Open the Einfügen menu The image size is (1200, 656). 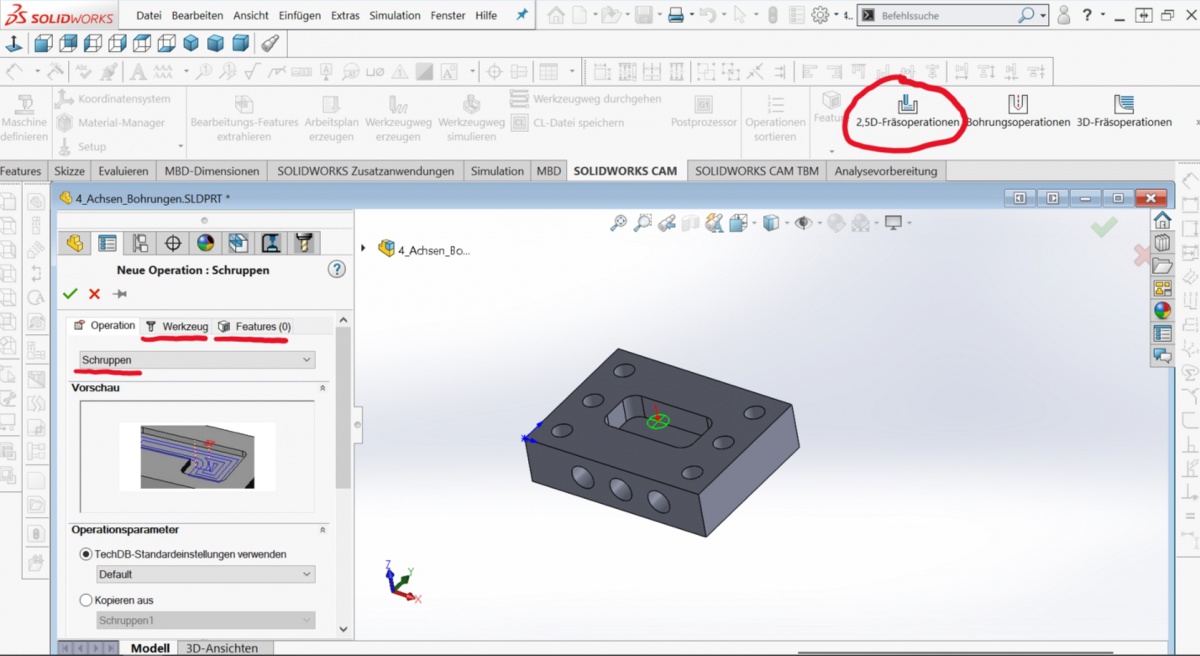pos(300,15)
